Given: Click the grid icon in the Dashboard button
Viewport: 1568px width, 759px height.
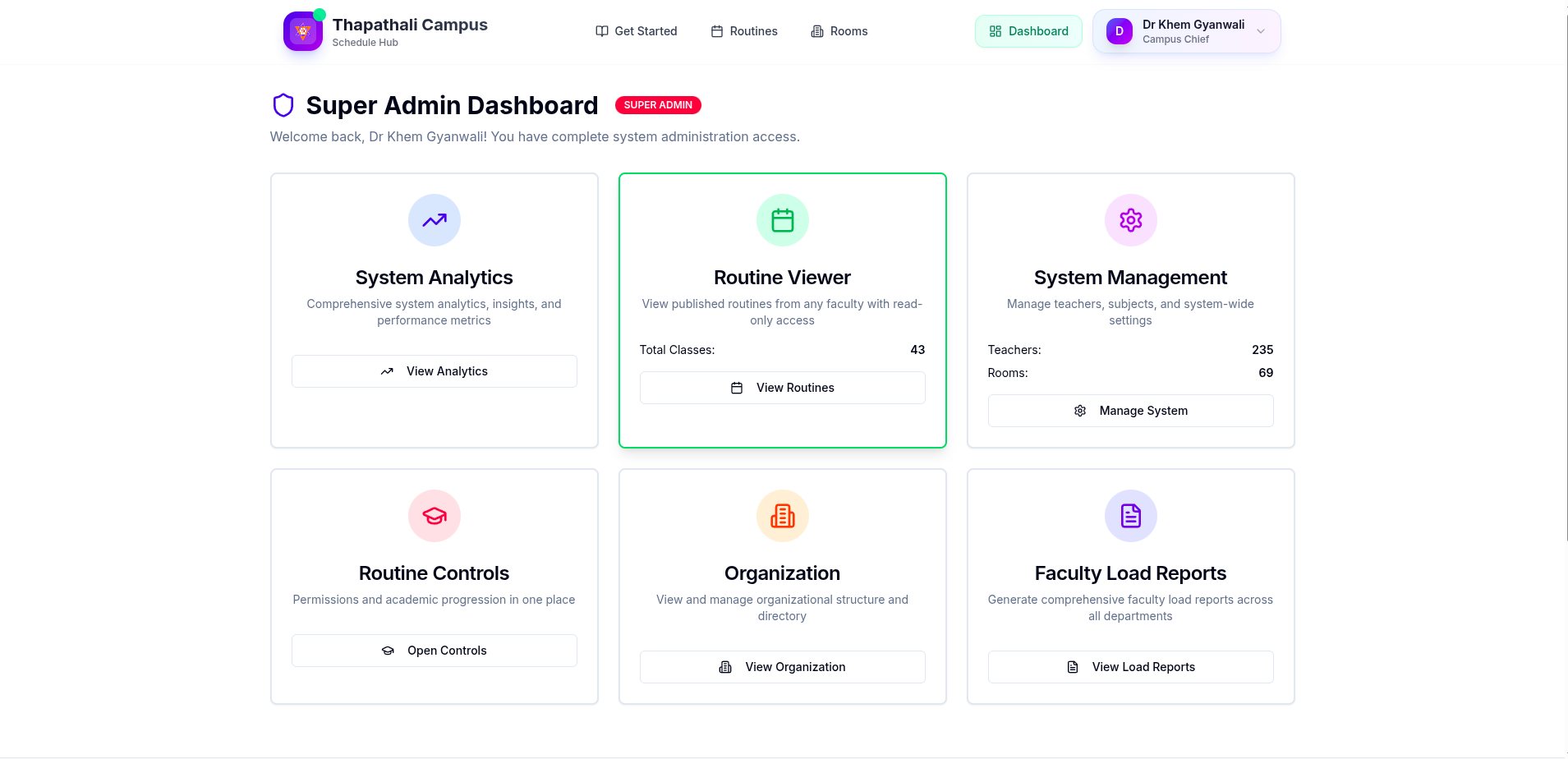Looking at the screenshot, I should (x=996, y=31).
